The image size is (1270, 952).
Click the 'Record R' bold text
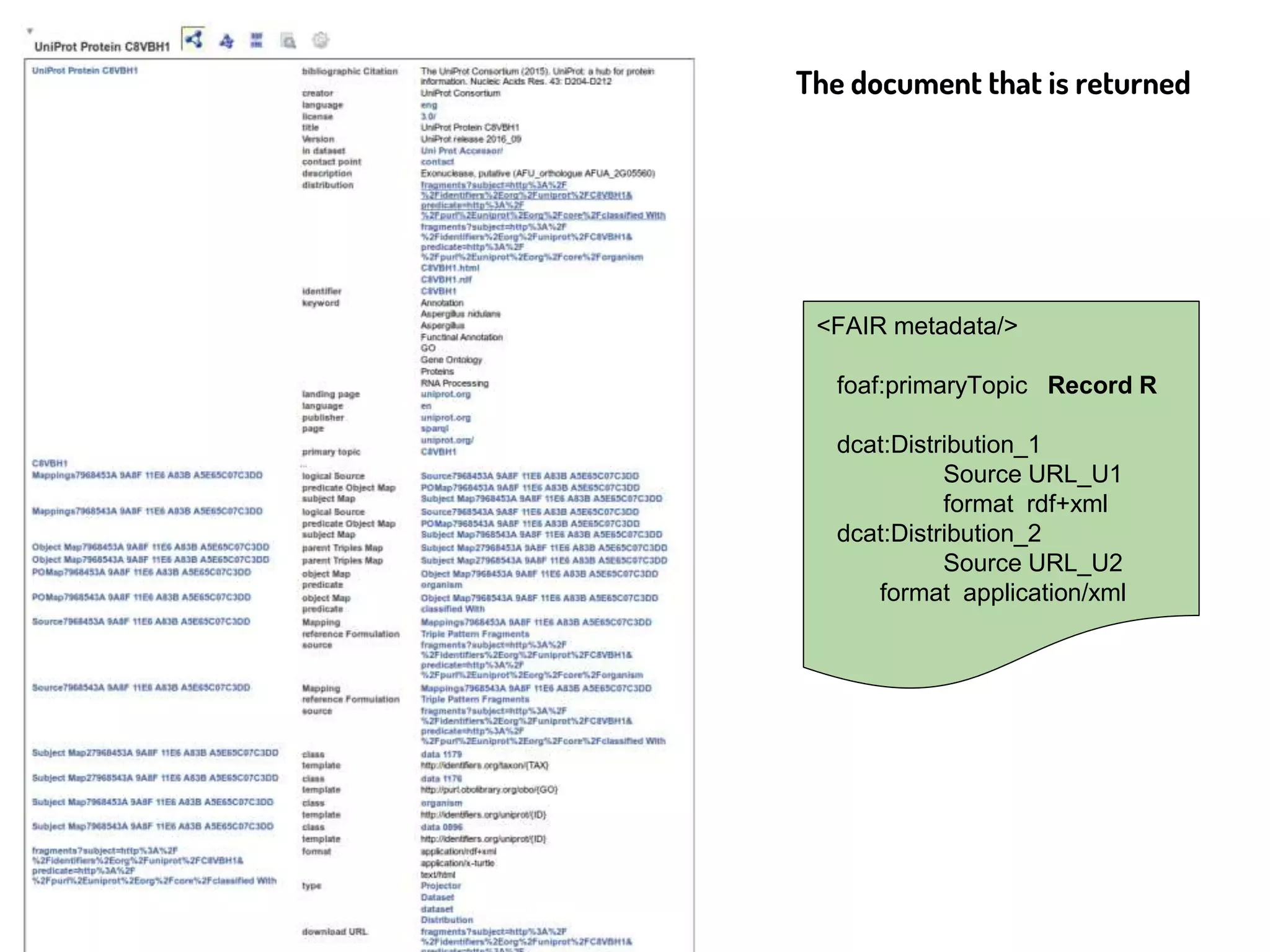(1102, 386)
